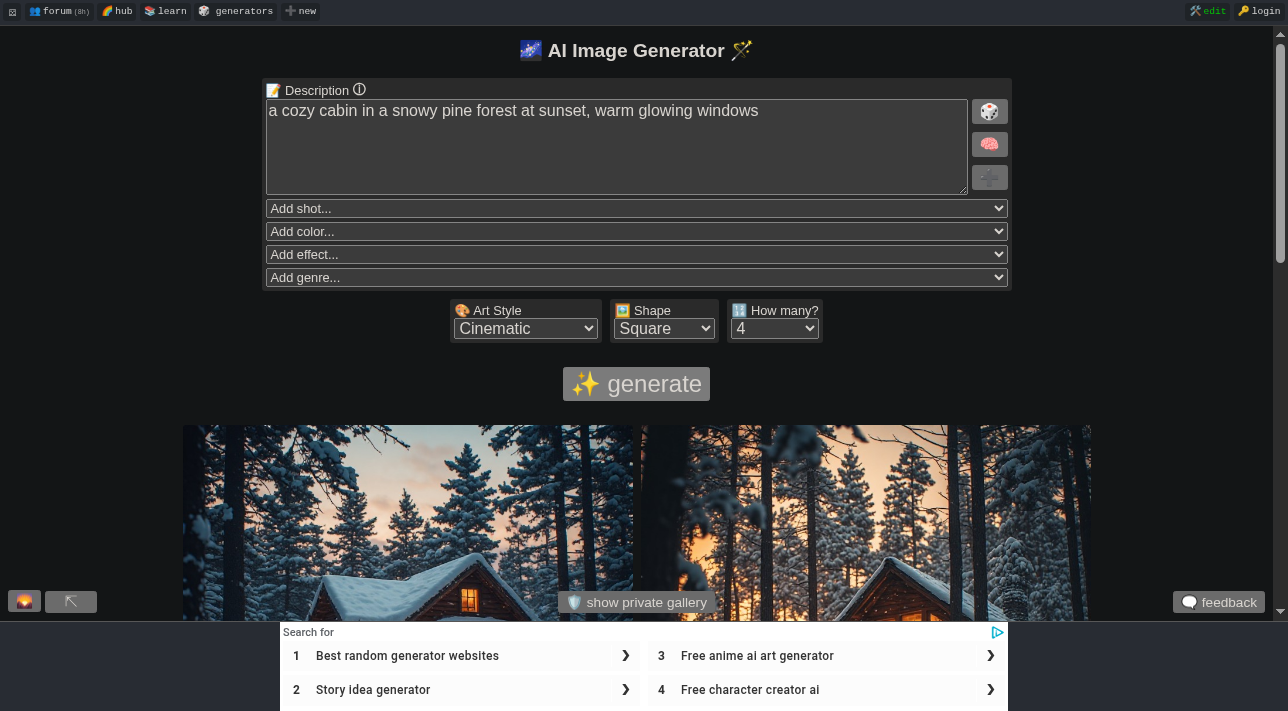1288x711 pixels.
Task: Click the edit button in top bar
Action: pyautogui.click(x=1207, y=11)
